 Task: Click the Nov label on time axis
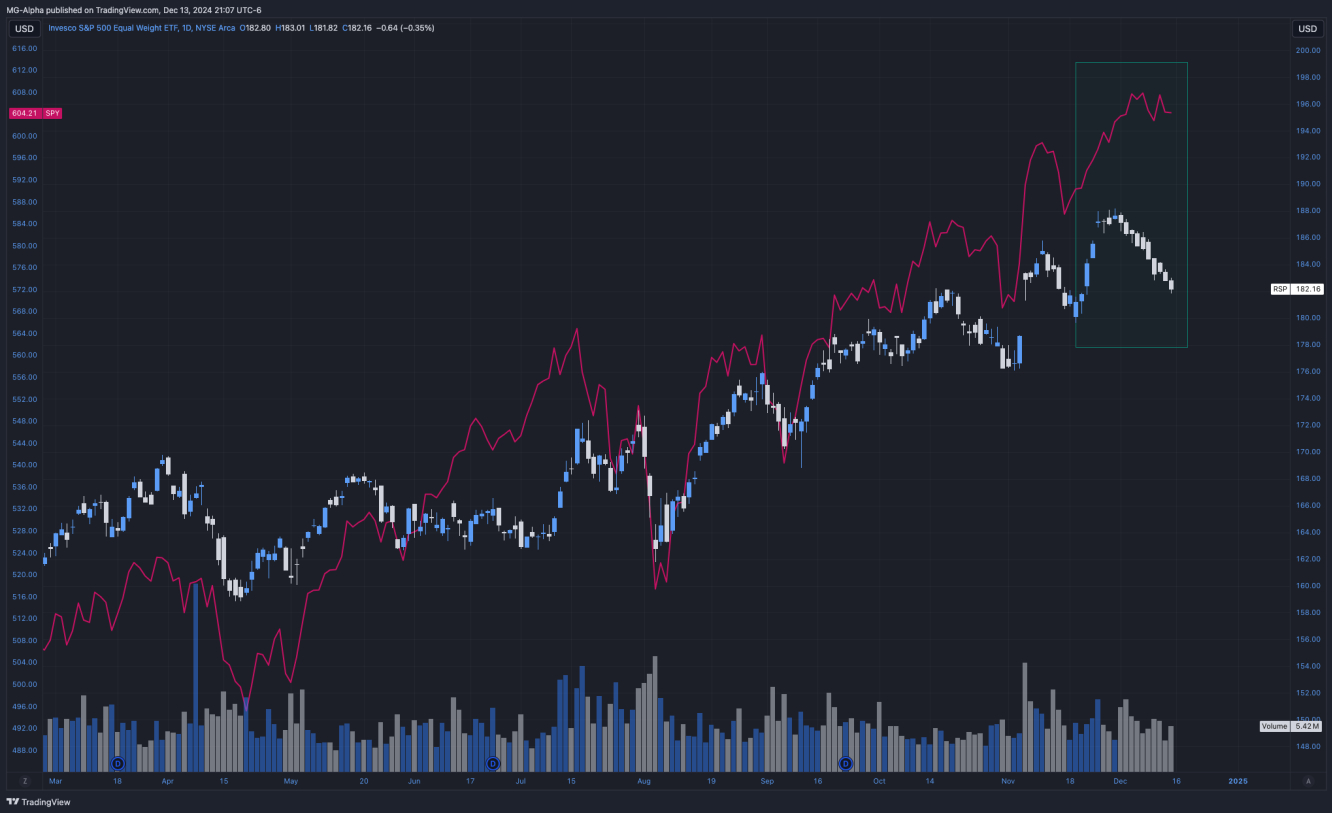click(1007, 780)
